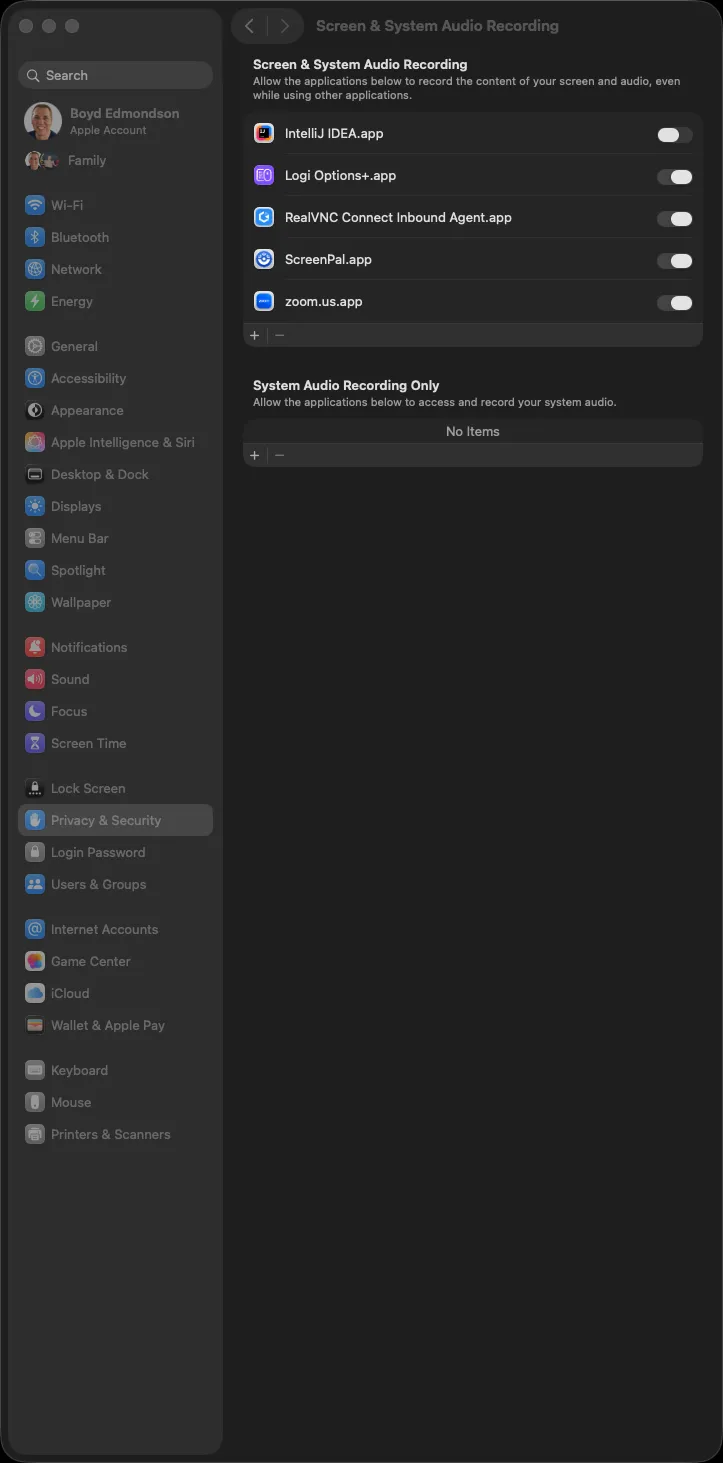The image size is (723, 1463).
Task: Click the General gear icon
Action: point(35,346)
